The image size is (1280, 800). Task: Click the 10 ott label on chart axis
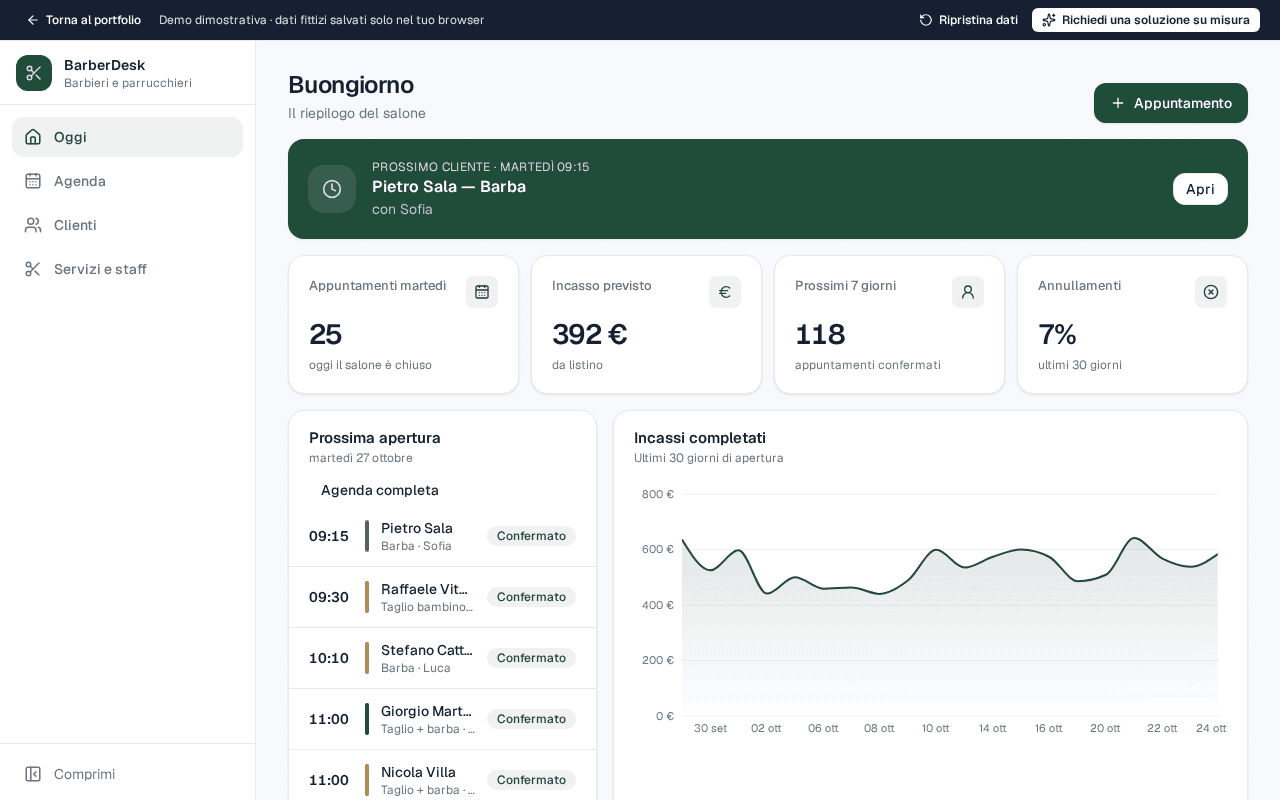[x=935, y=728]
